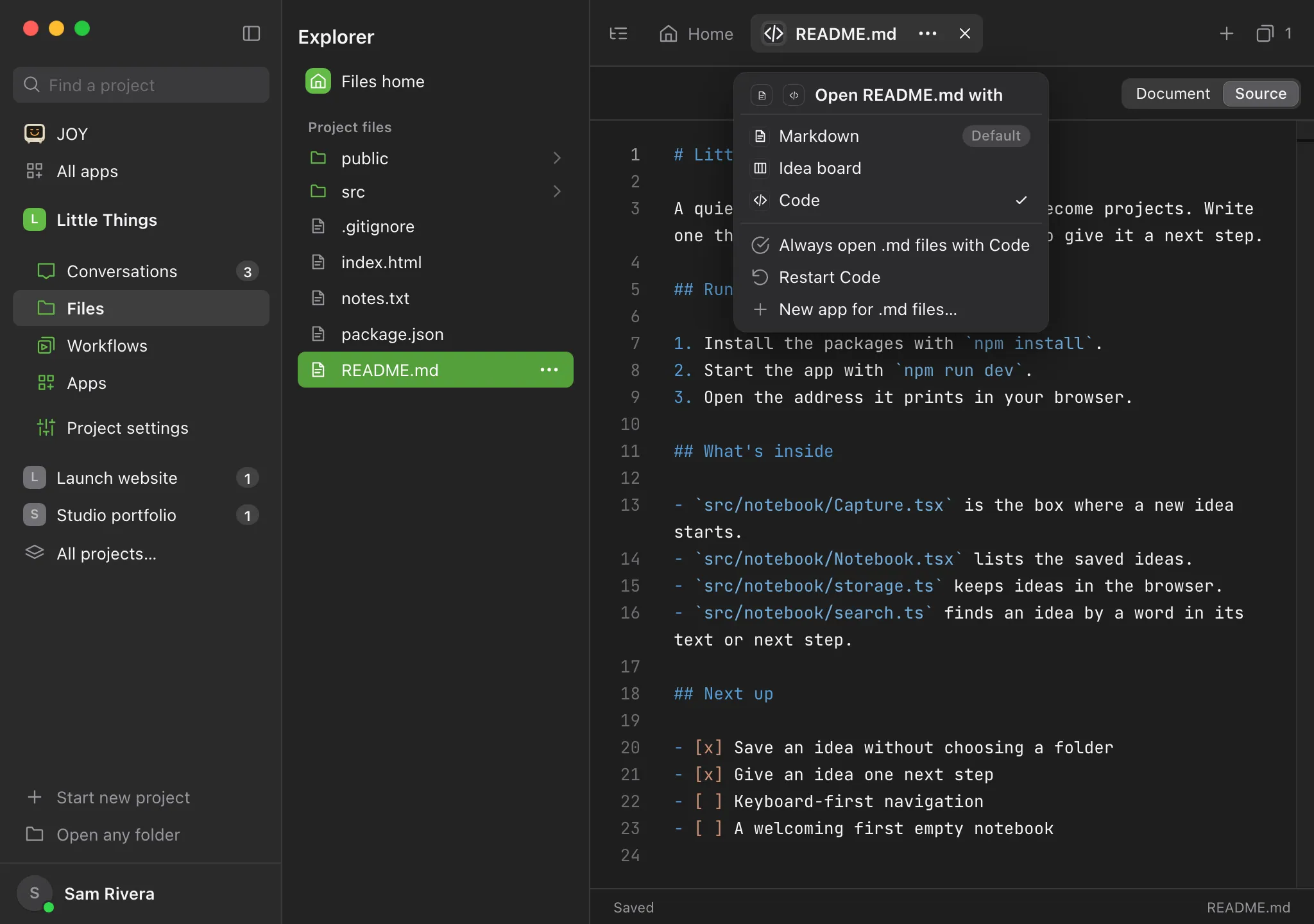Expand the public folder chevron
The image size is (1314, 924).
(557, 158)
